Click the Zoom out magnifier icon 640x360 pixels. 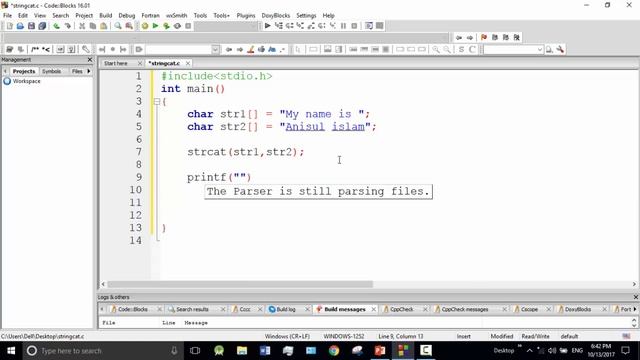(447, 49)
